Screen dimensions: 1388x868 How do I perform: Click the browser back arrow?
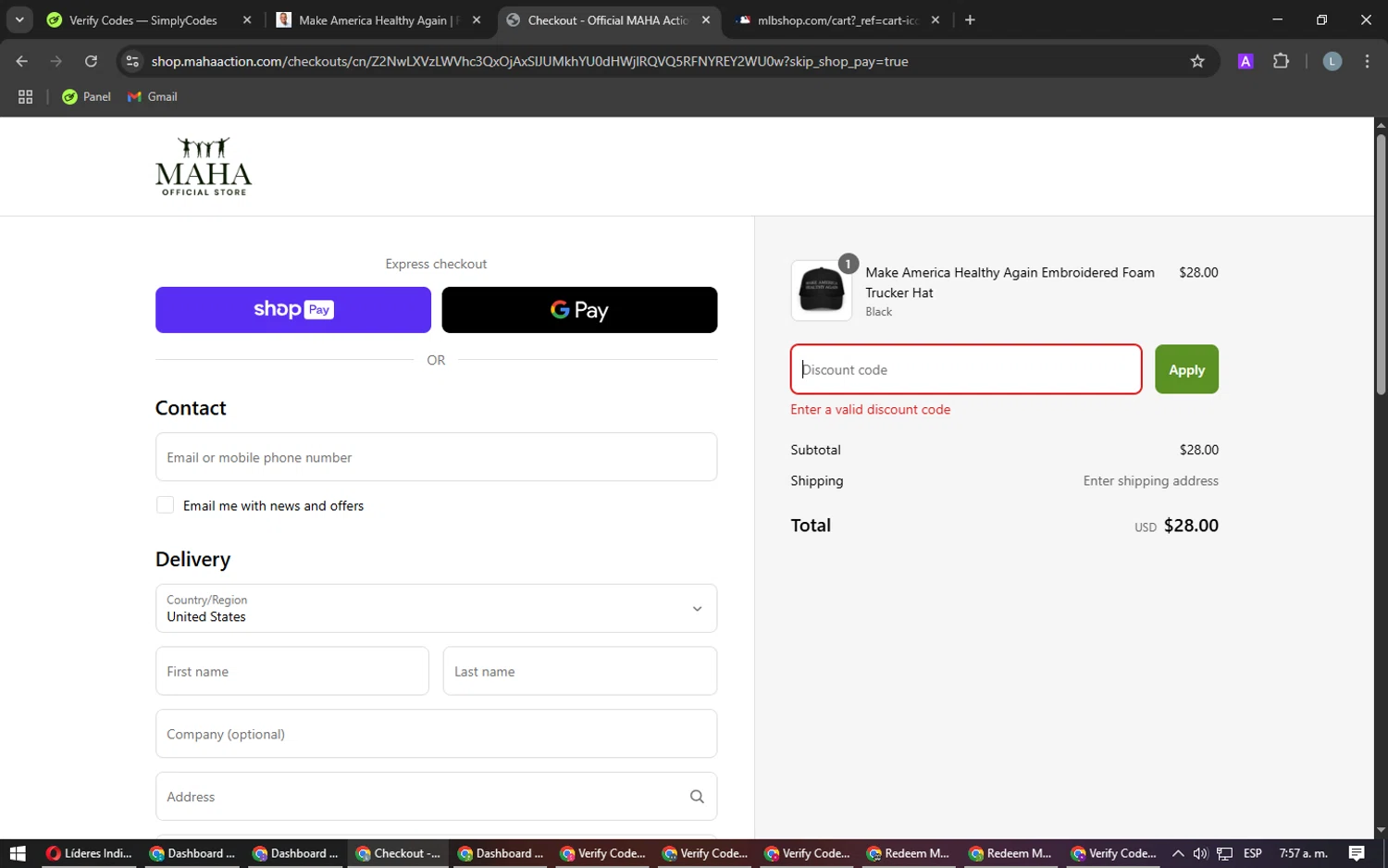coord(22,61)
